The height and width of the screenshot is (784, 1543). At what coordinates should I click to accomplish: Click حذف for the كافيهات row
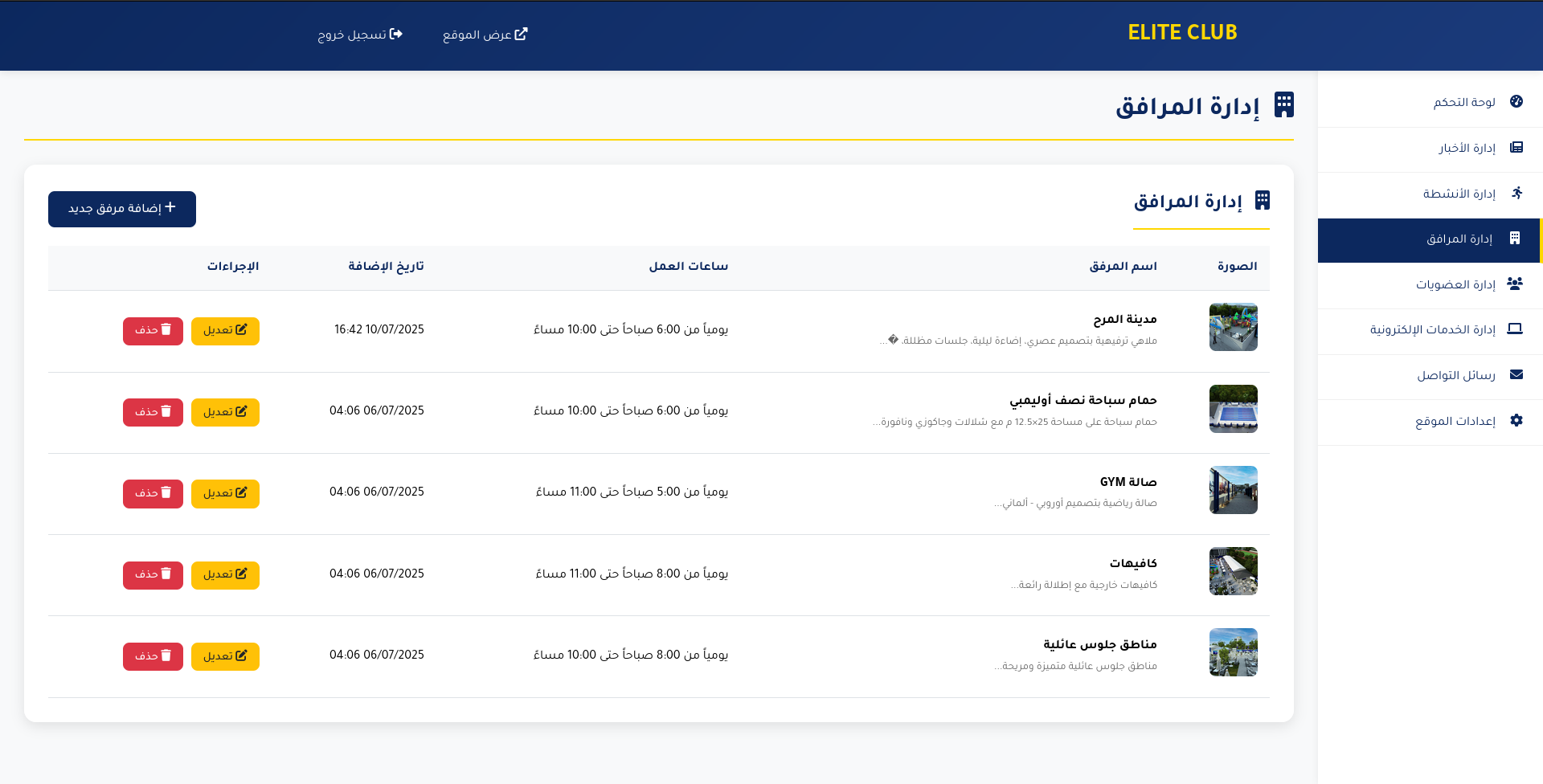(x=153, y=575)
